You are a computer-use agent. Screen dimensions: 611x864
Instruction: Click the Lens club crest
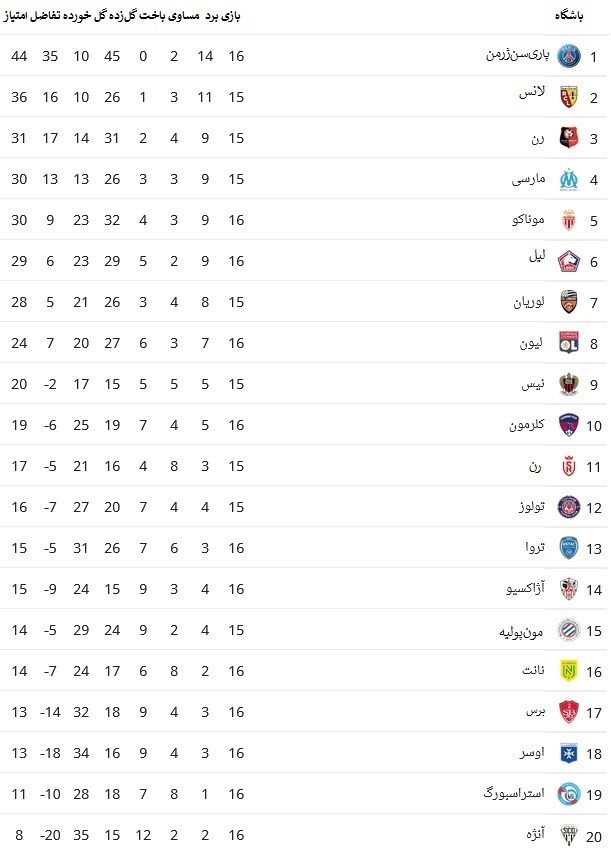click(x=568, y=97)
